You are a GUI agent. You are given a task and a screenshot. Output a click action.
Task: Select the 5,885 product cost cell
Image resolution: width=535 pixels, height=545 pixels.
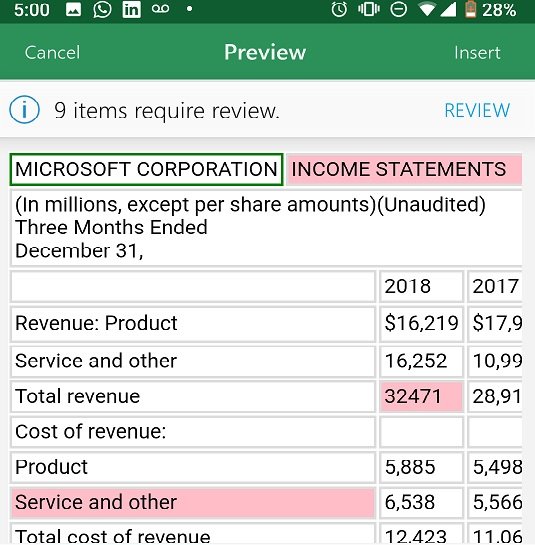(421, 467)
